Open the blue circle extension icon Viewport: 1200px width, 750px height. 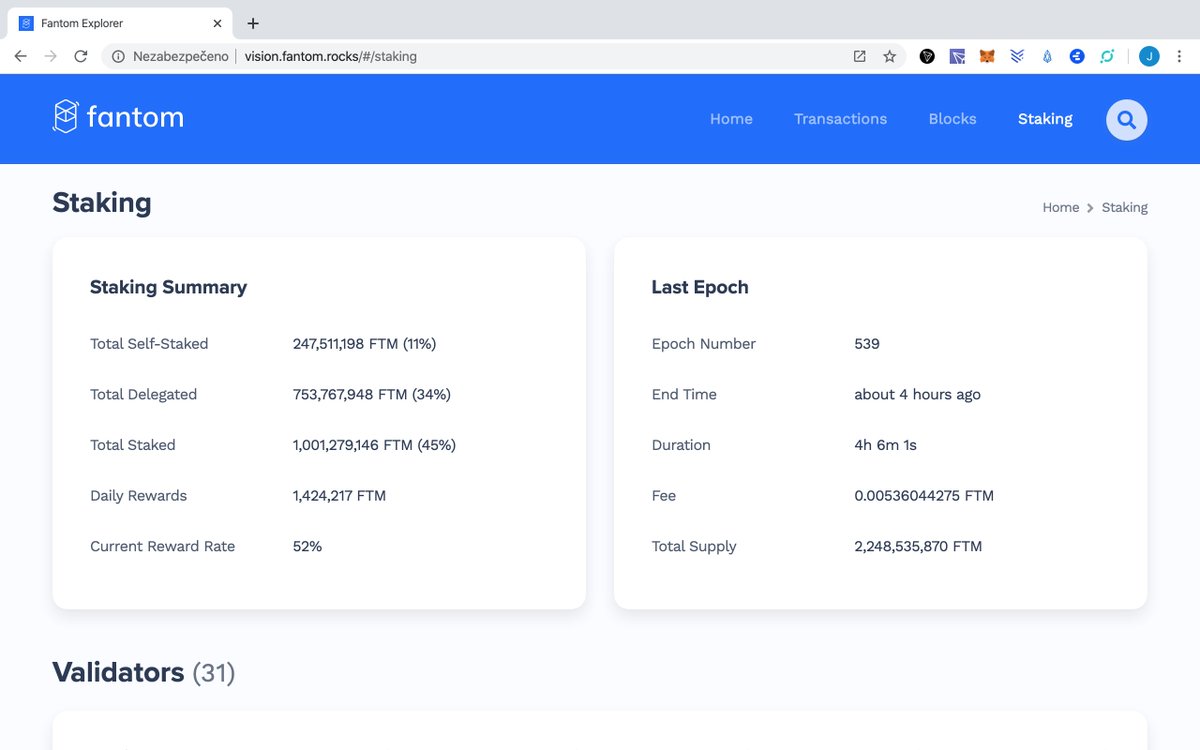[1077, 56]
